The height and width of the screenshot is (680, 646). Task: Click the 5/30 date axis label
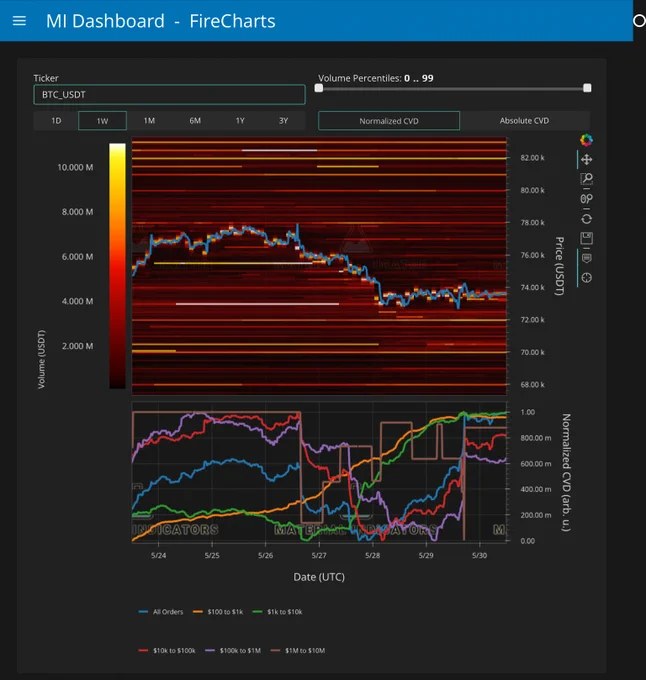pos(480,555)
